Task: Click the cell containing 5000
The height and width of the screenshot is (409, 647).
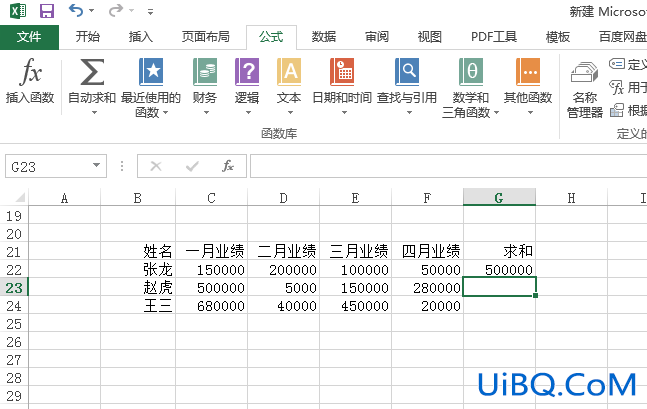Action: tap(283, 287)
